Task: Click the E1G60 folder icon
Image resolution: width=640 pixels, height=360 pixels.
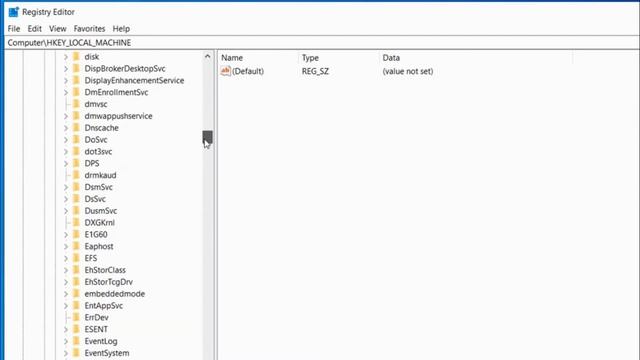Action: (76, 234)
